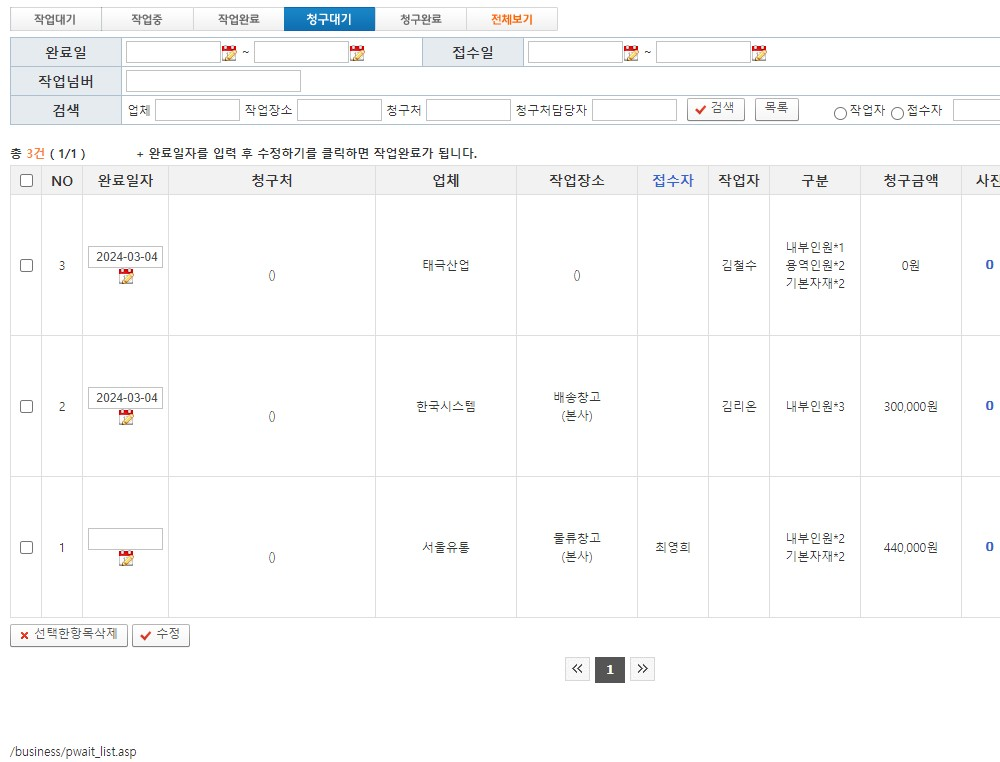
Task: Sort by the 접수자 column header
Action: click(x=672, y=181)
